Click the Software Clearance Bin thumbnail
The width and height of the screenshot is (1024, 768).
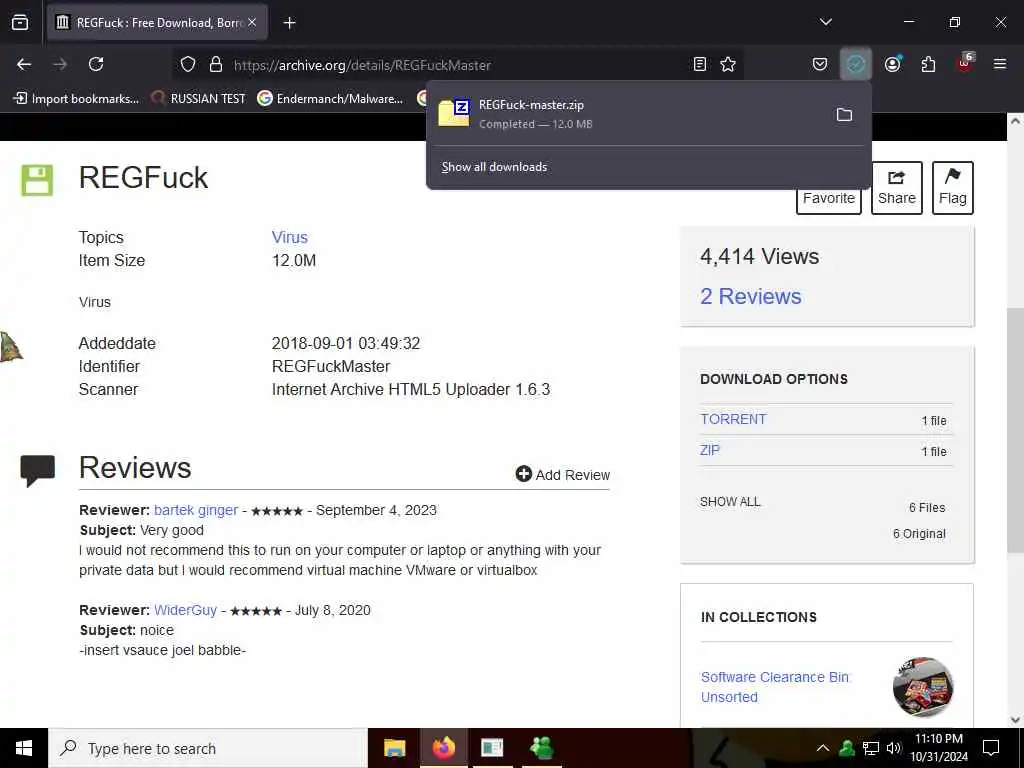tap(923, 687)
